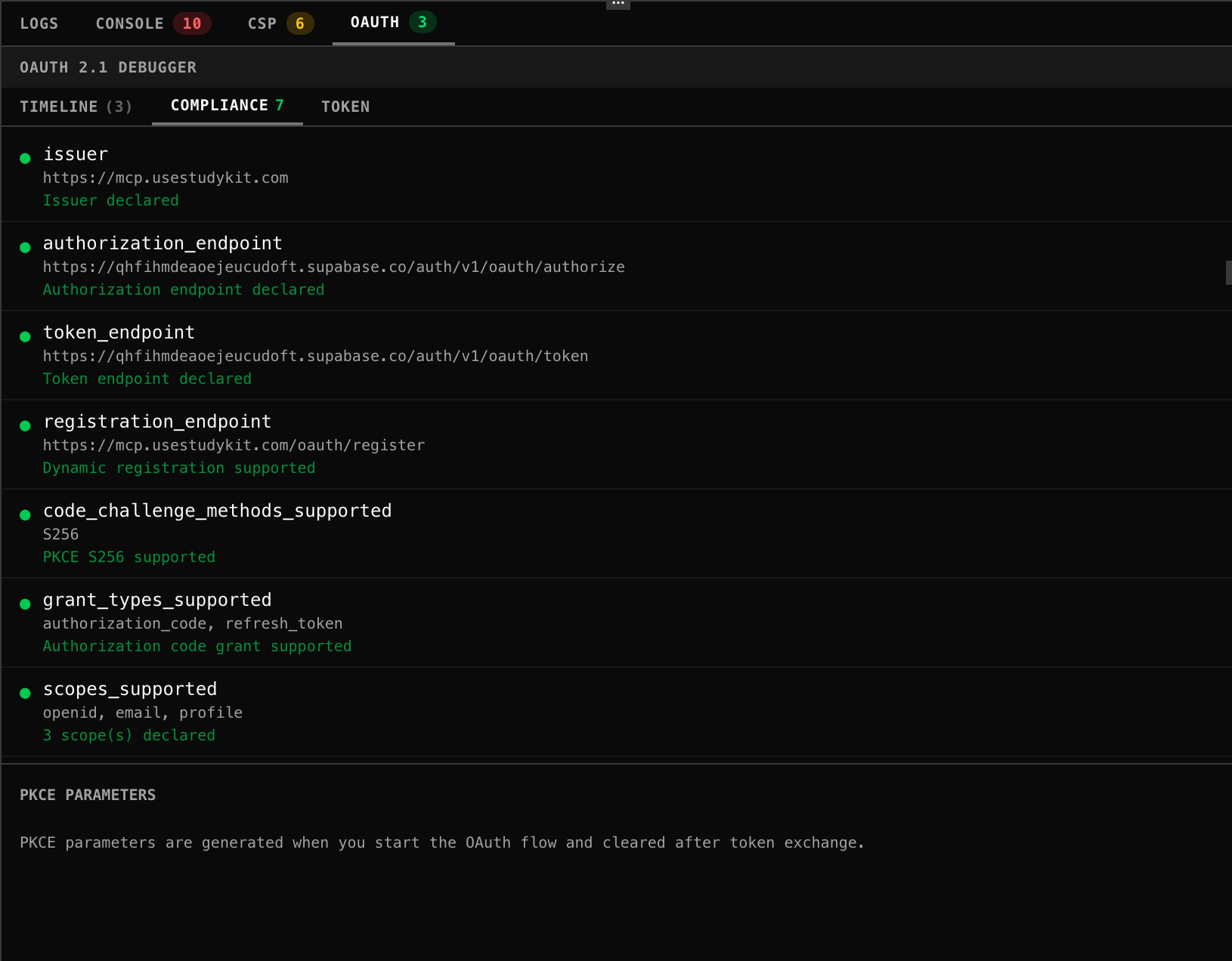Click the green status dot for registration_endpoint
The height and width of the screenshot is (961, 1232).
coord(25,425)
